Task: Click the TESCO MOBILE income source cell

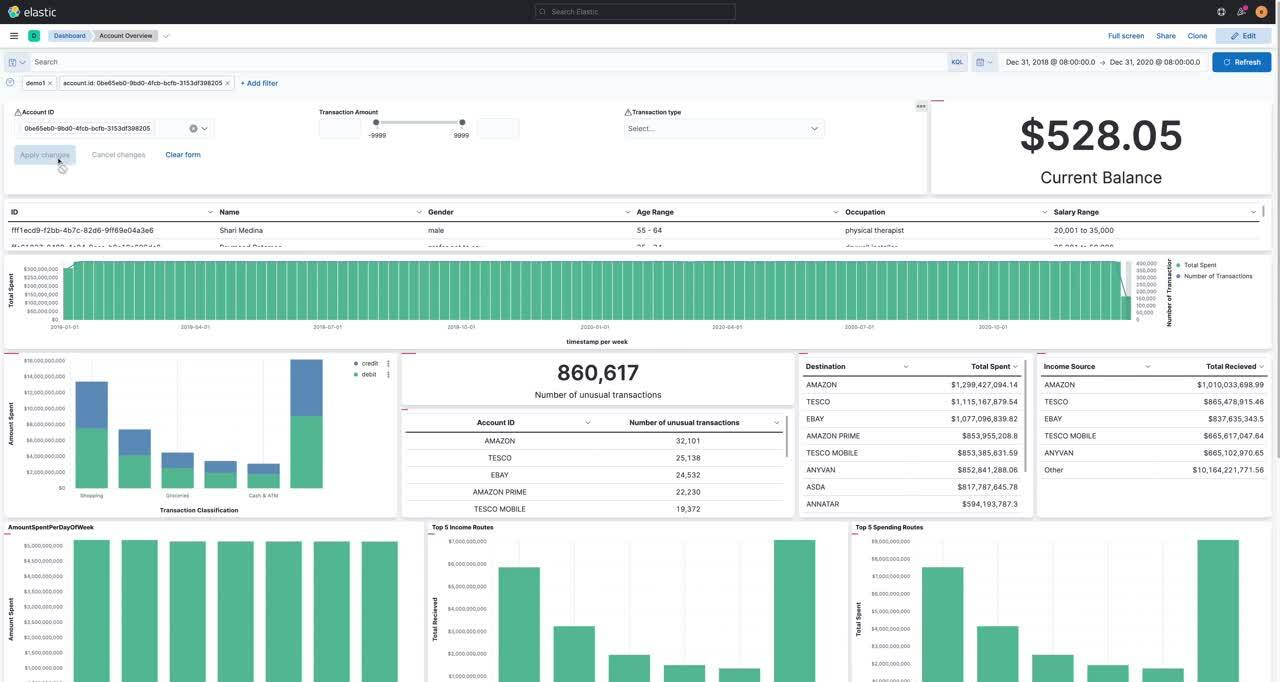Action: pos(1070,436)
